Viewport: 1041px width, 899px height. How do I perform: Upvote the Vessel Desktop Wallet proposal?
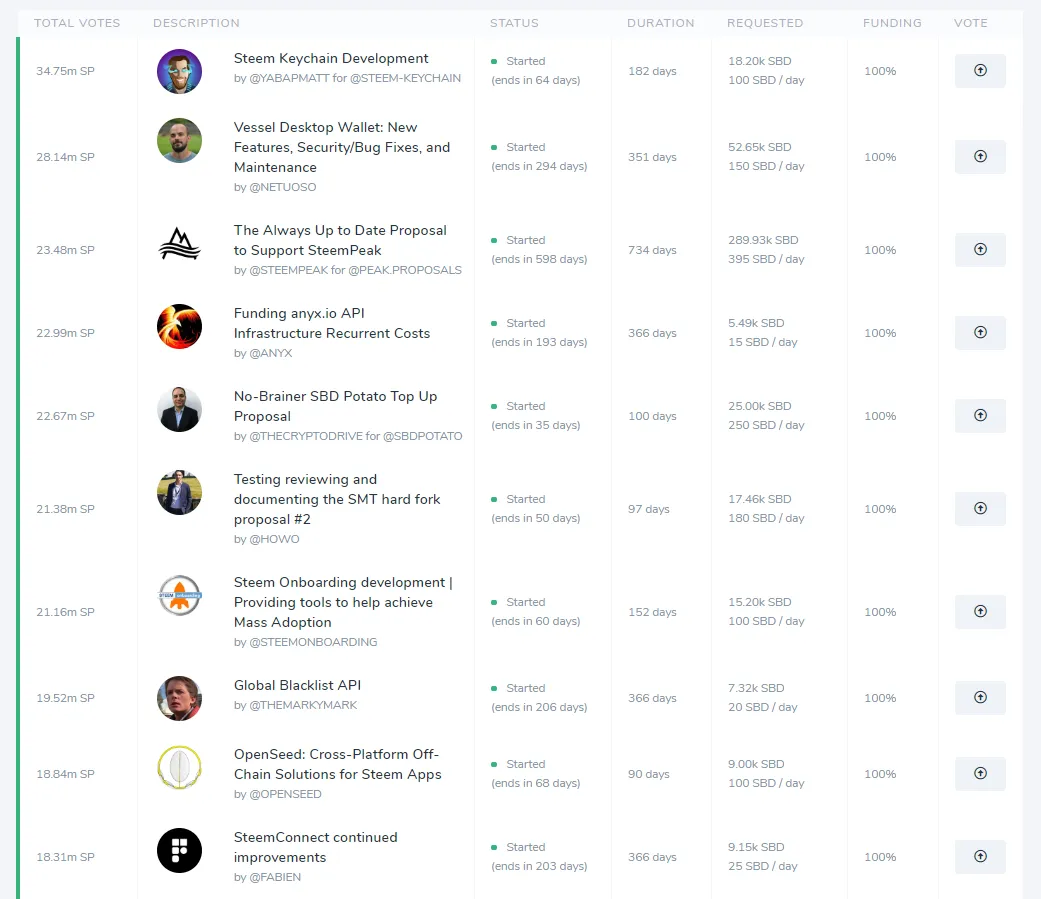coord(980,157)
